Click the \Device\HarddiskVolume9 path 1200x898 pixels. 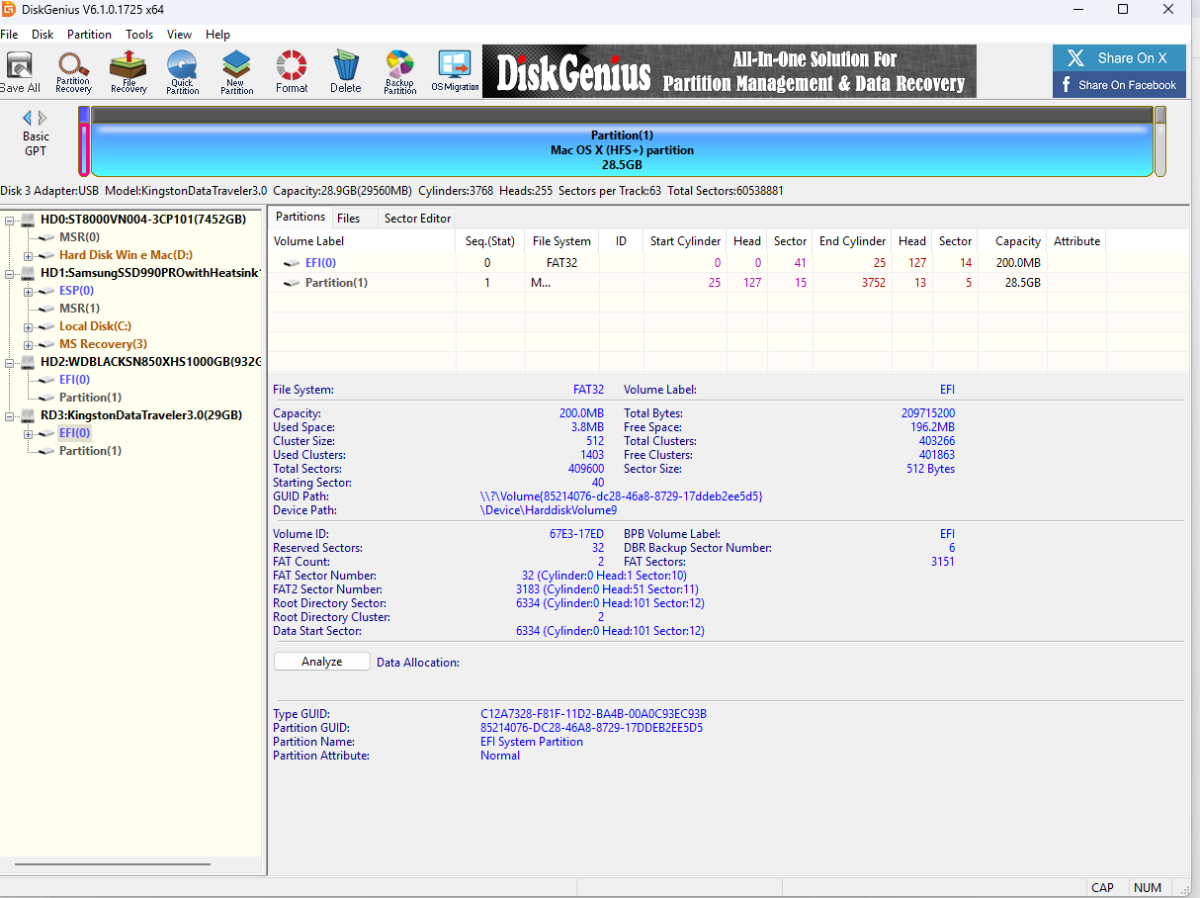pyautogui.click(x=549, y=510)
